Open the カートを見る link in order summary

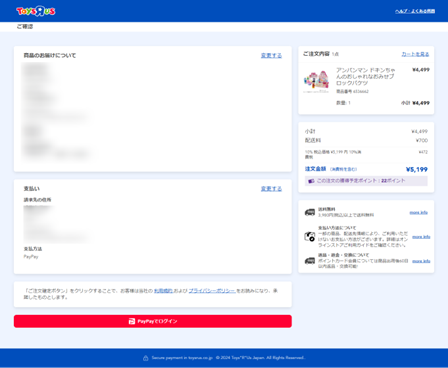(415, 54)
